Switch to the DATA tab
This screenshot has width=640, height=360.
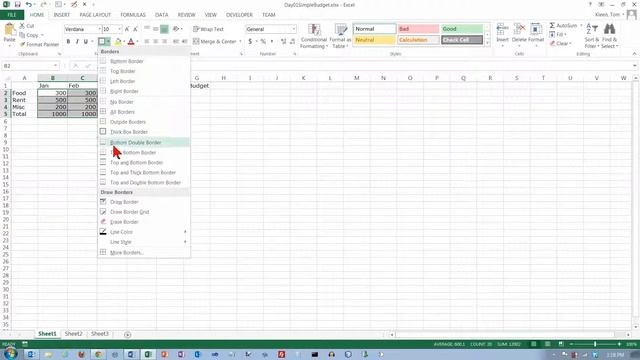pos(162,15)
